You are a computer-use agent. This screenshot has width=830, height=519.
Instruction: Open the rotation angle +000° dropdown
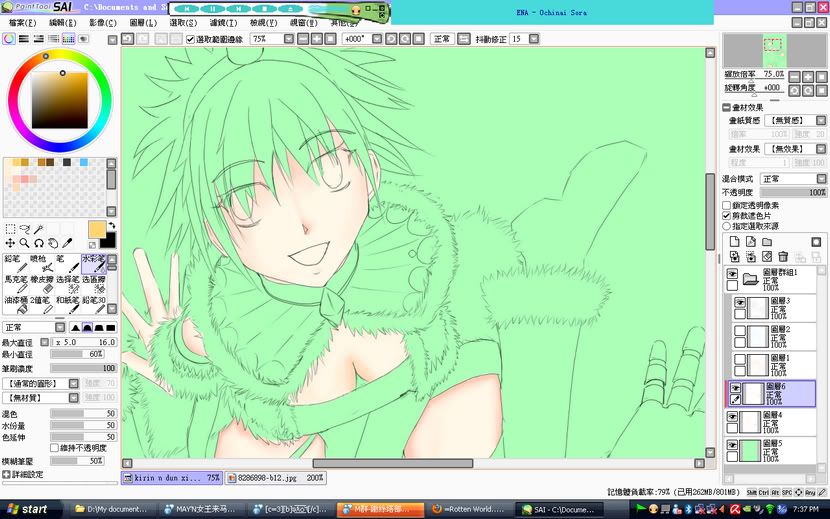coord(377,39)
